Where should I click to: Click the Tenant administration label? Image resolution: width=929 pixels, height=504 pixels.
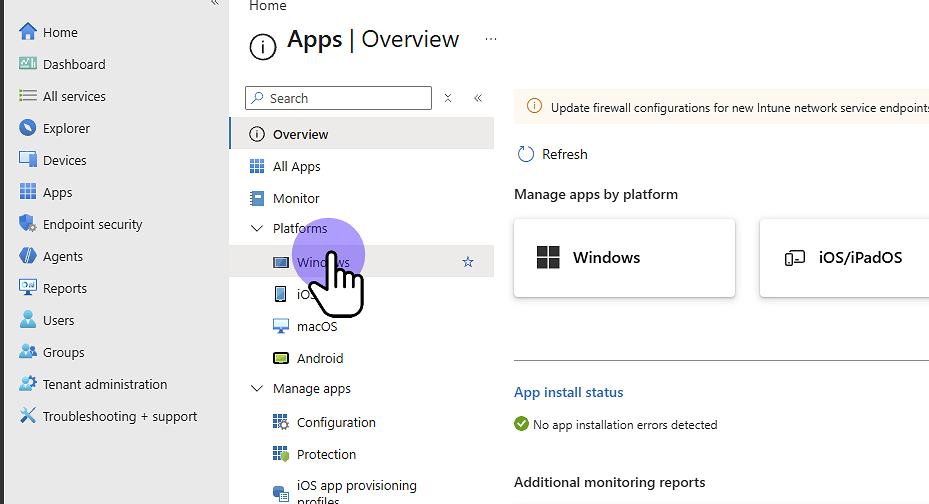(x=105, y=384)
